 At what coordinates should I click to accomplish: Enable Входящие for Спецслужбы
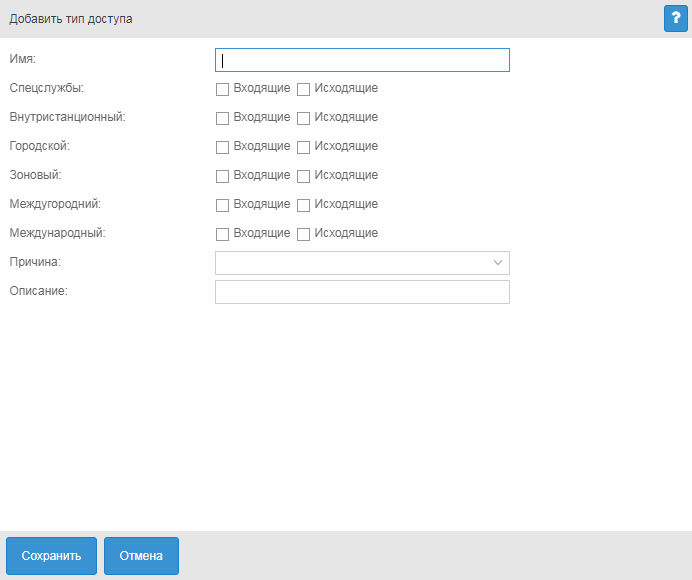tap(222, 89)
